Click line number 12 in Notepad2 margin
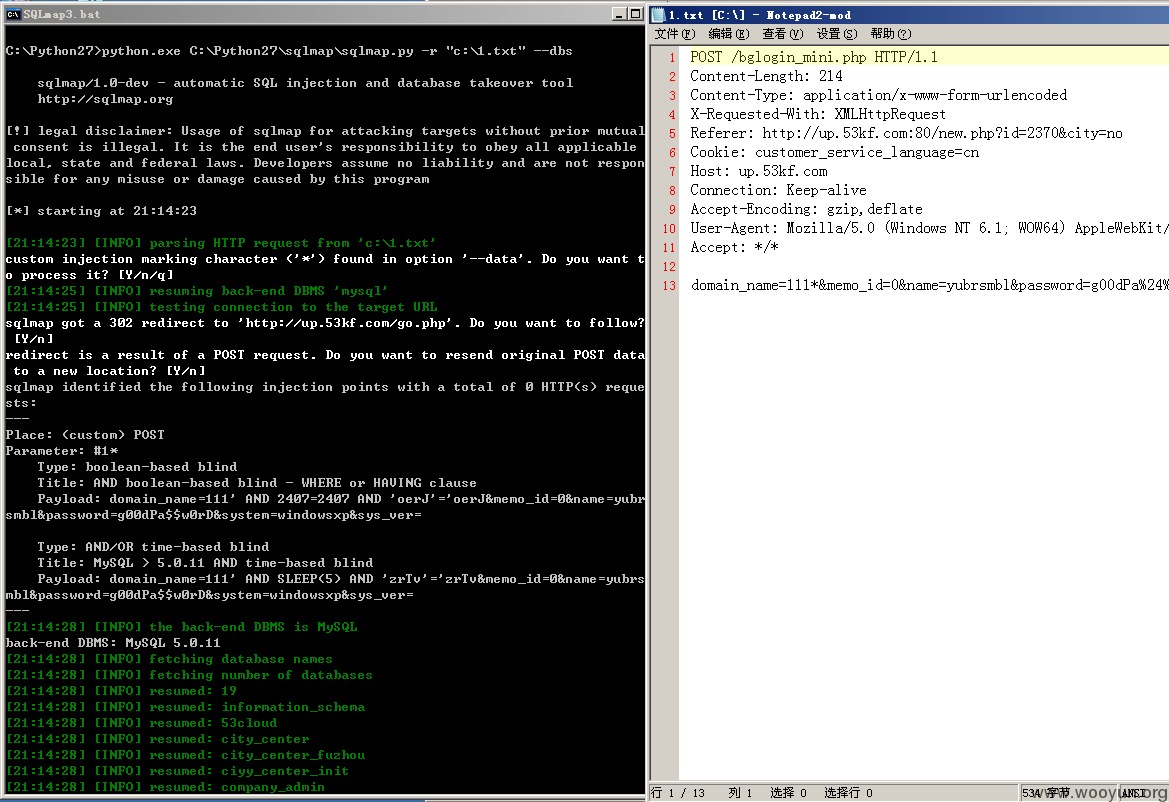 (669, 267)
